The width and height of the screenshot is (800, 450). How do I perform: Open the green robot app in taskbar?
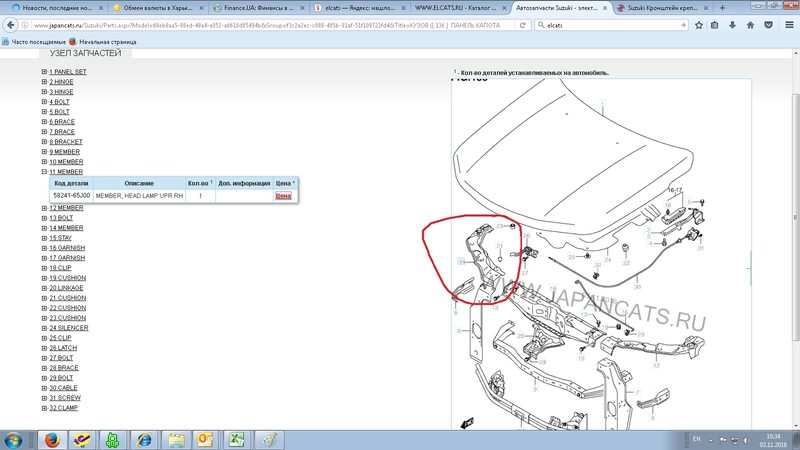tap(112, 440)
